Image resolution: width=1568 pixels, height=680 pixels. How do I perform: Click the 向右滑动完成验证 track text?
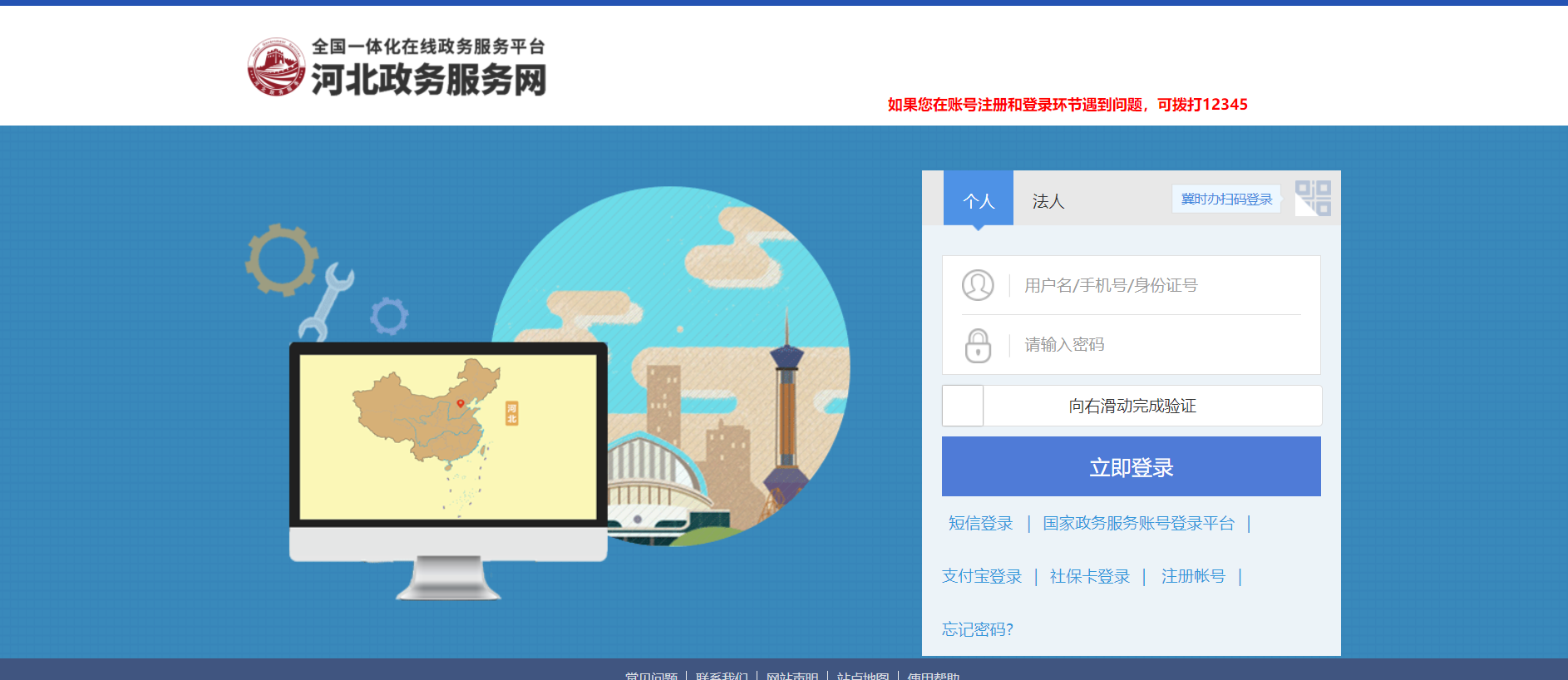pos(1132,406)
